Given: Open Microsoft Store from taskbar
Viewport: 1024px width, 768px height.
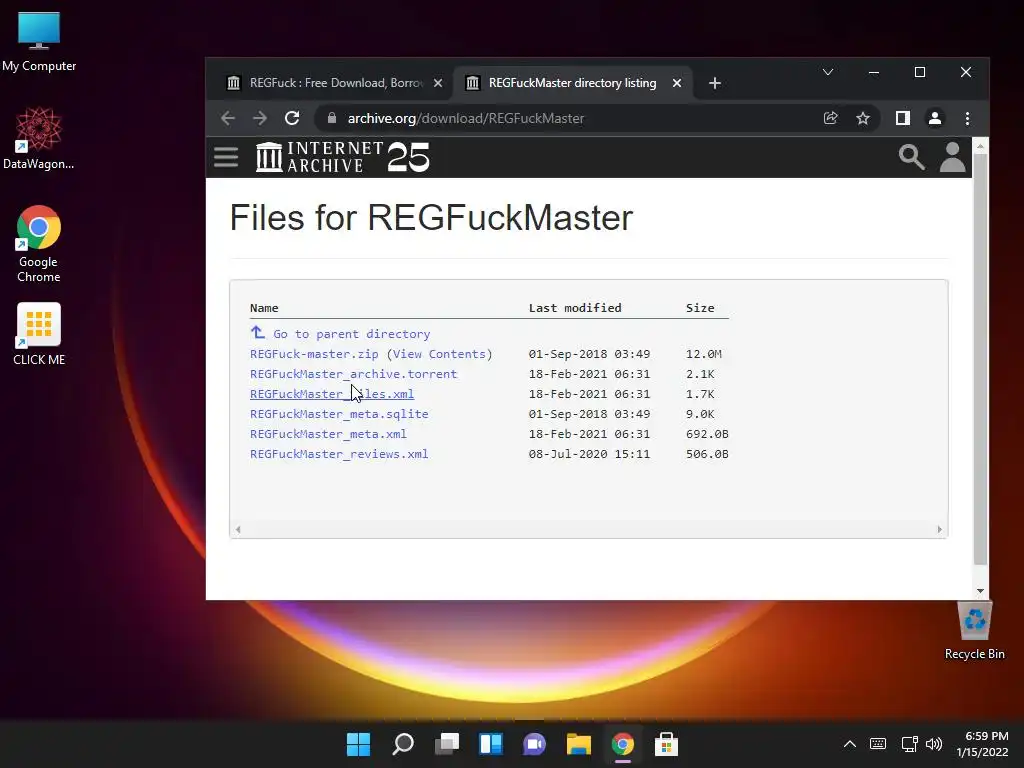Looking at the screenshot, I should click(x=666, y=744).
